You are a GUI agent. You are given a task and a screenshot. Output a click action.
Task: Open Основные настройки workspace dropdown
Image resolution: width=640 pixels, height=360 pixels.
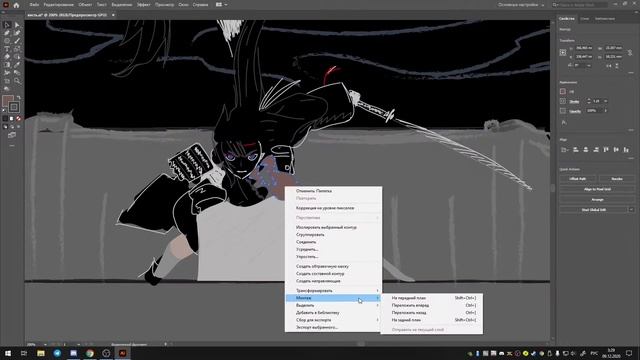tap(521, 5)
